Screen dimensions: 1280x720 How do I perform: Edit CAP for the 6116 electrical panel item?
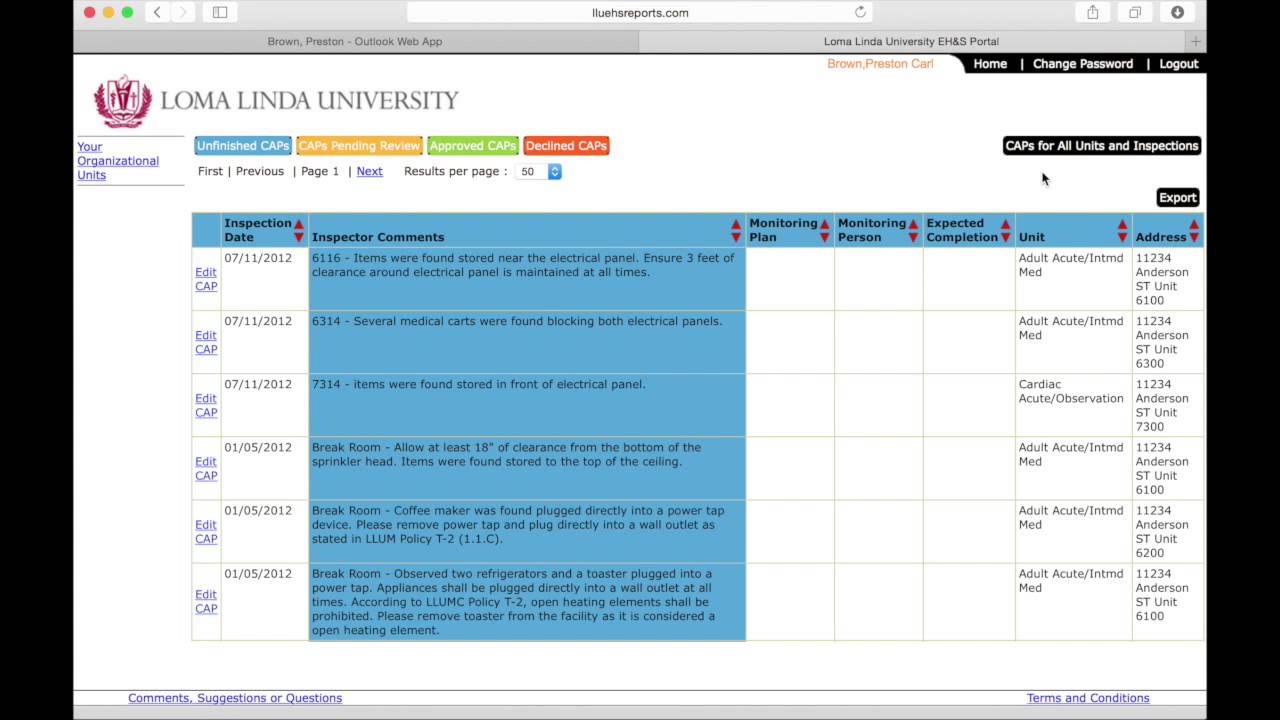tap(206, 279)
